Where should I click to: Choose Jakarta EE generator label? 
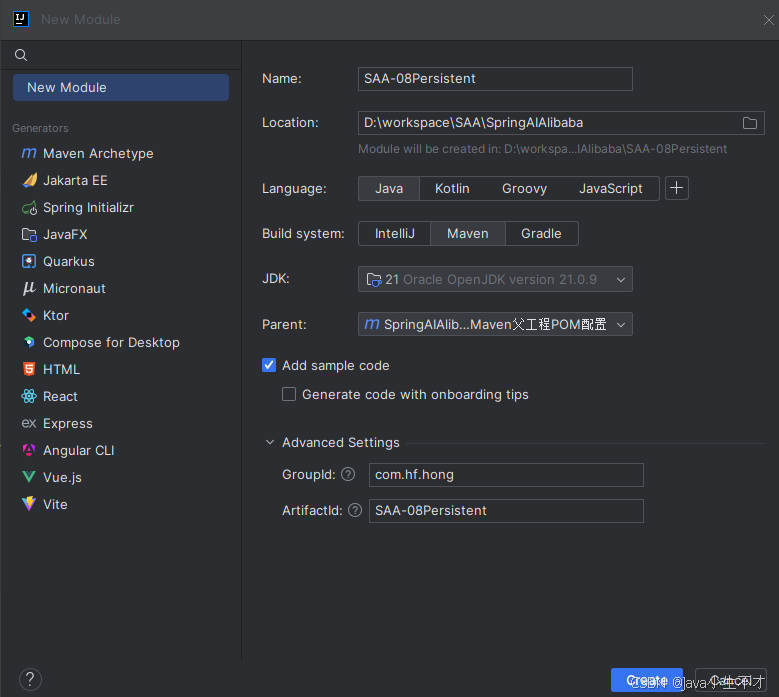(76, 180)
